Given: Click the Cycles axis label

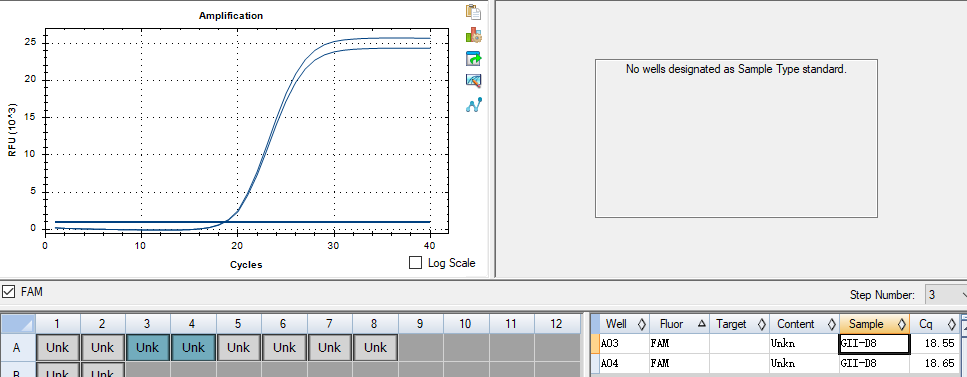Looking at the screenshot, I should (246, 265).
